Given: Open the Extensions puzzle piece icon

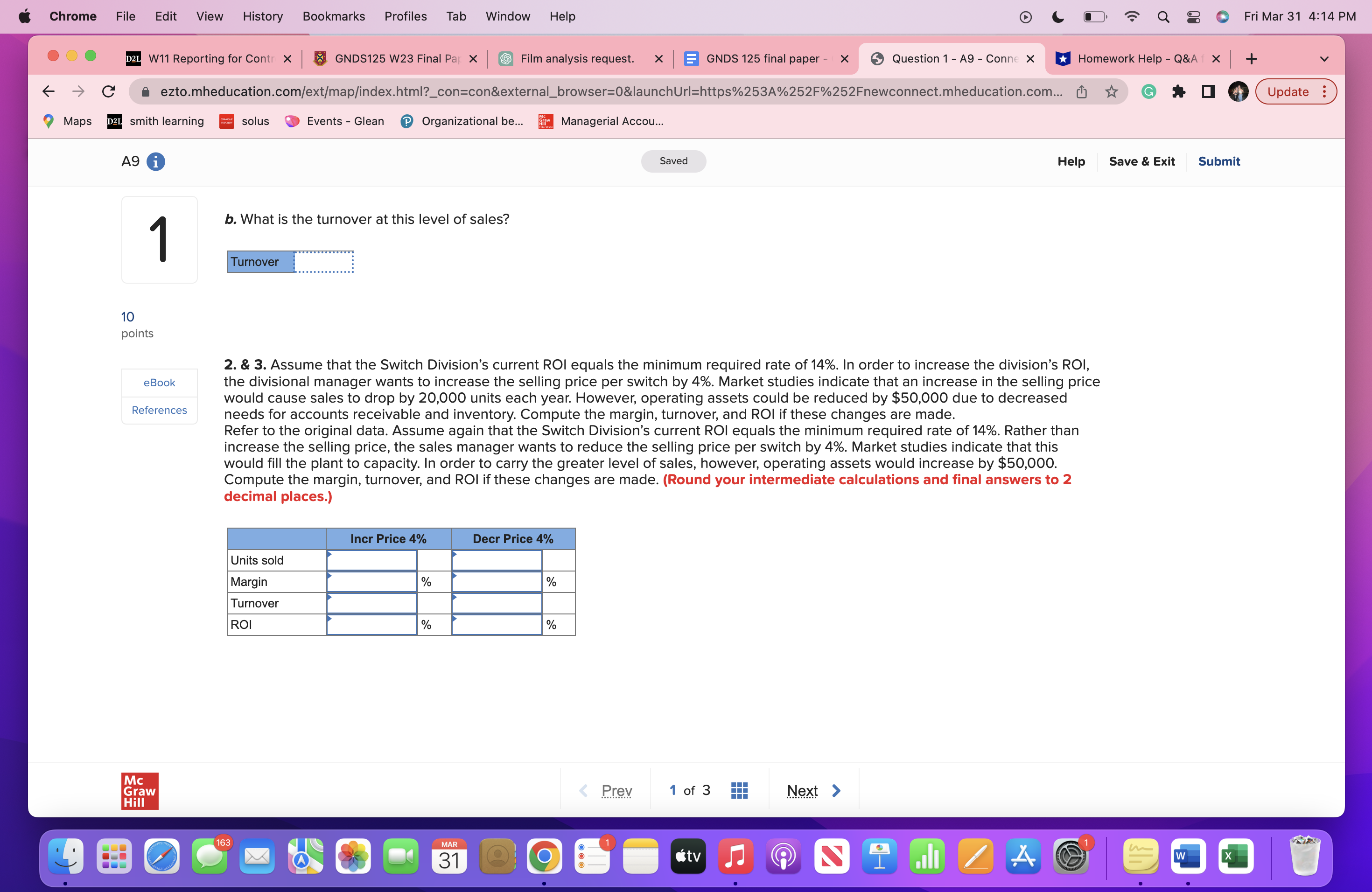Looking at the screenshot, I should point(1179,91).
